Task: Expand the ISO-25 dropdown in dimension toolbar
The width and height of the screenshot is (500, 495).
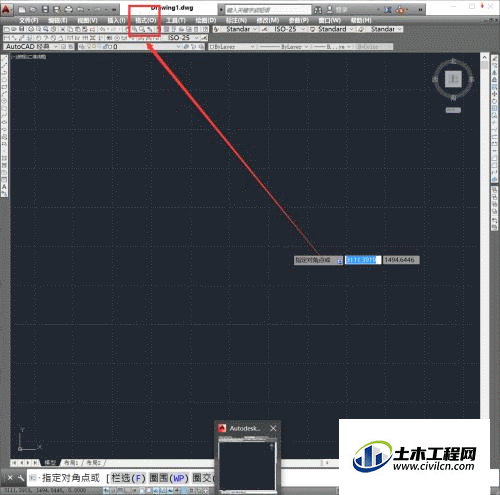Action: [x=197, y=38]
